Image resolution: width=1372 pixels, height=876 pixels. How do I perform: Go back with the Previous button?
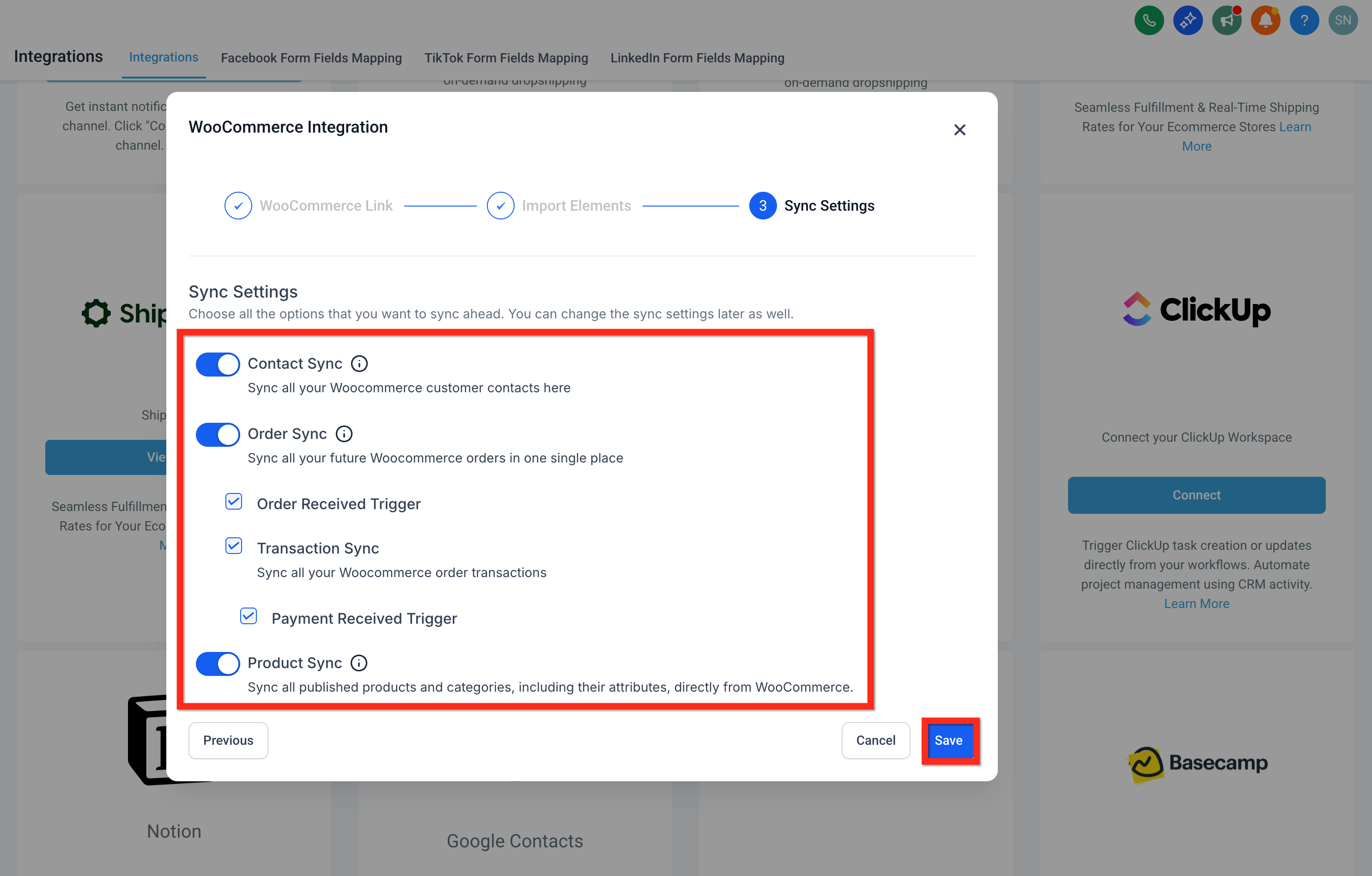pyautogui.click(x=228, y=740)
